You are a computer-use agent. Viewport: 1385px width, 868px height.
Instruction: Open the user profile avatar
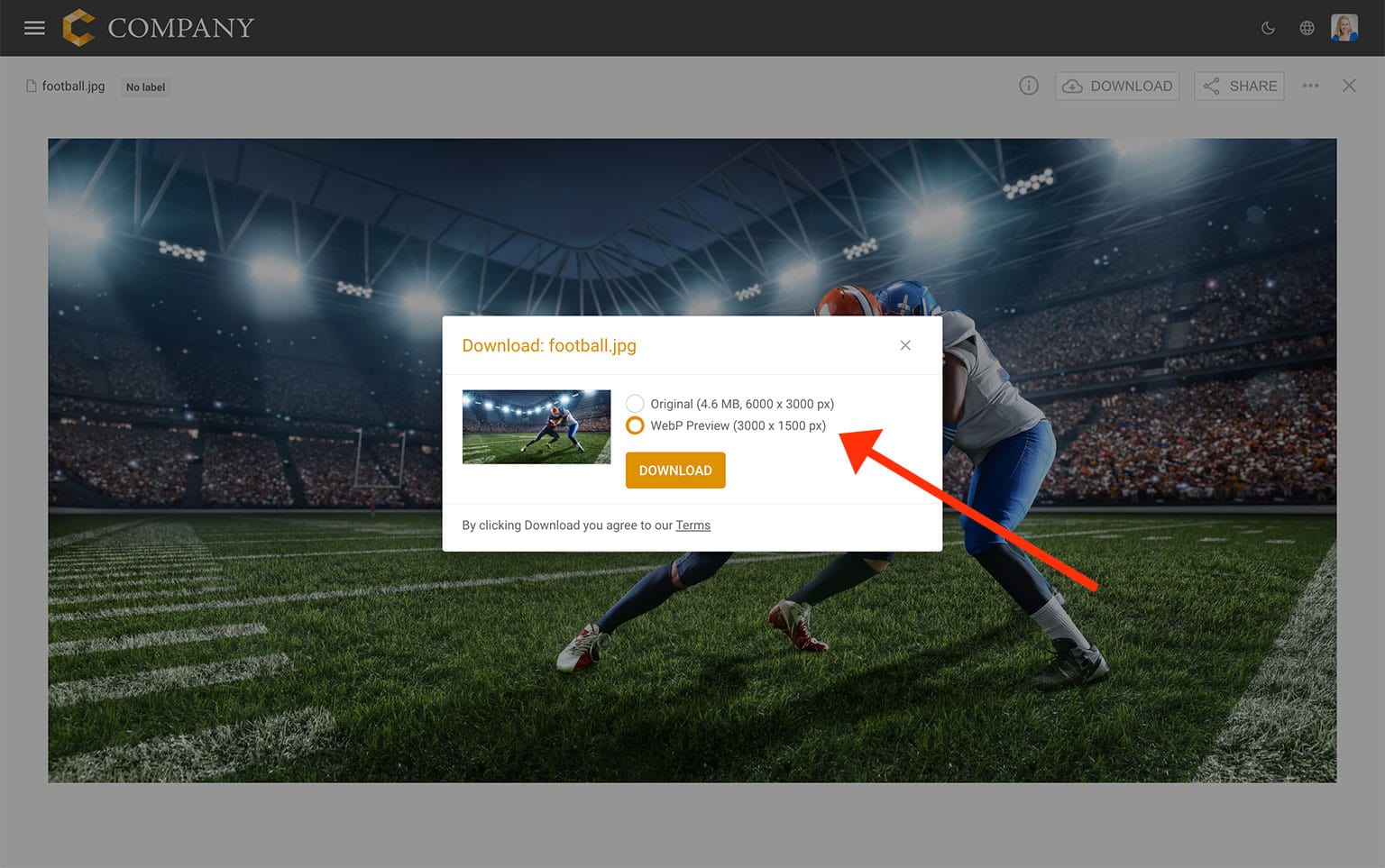point(1344,28)
